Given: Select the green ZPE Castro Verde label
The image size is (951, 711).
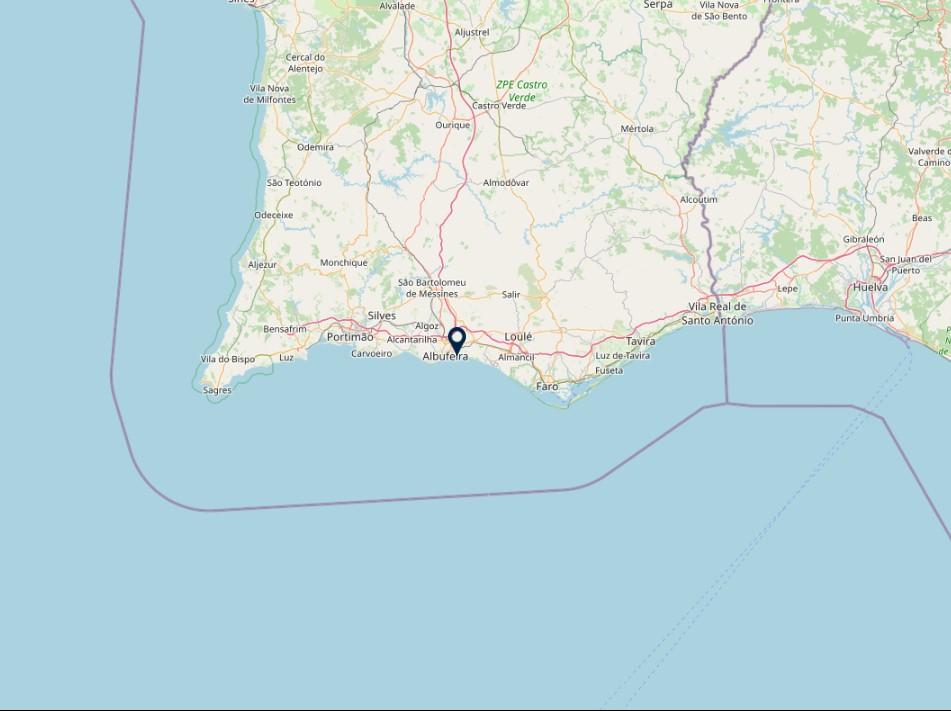Looking at the screenshot, I should point(522,91).
